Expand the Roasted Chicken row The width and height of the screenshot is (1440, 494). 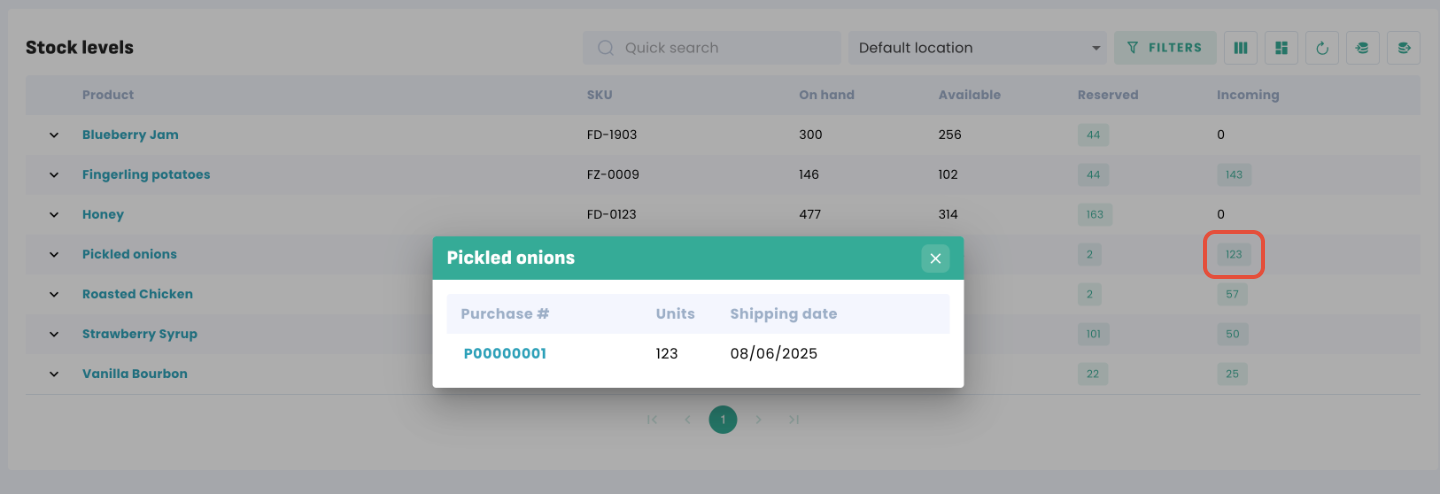click(x=54, y=294)
